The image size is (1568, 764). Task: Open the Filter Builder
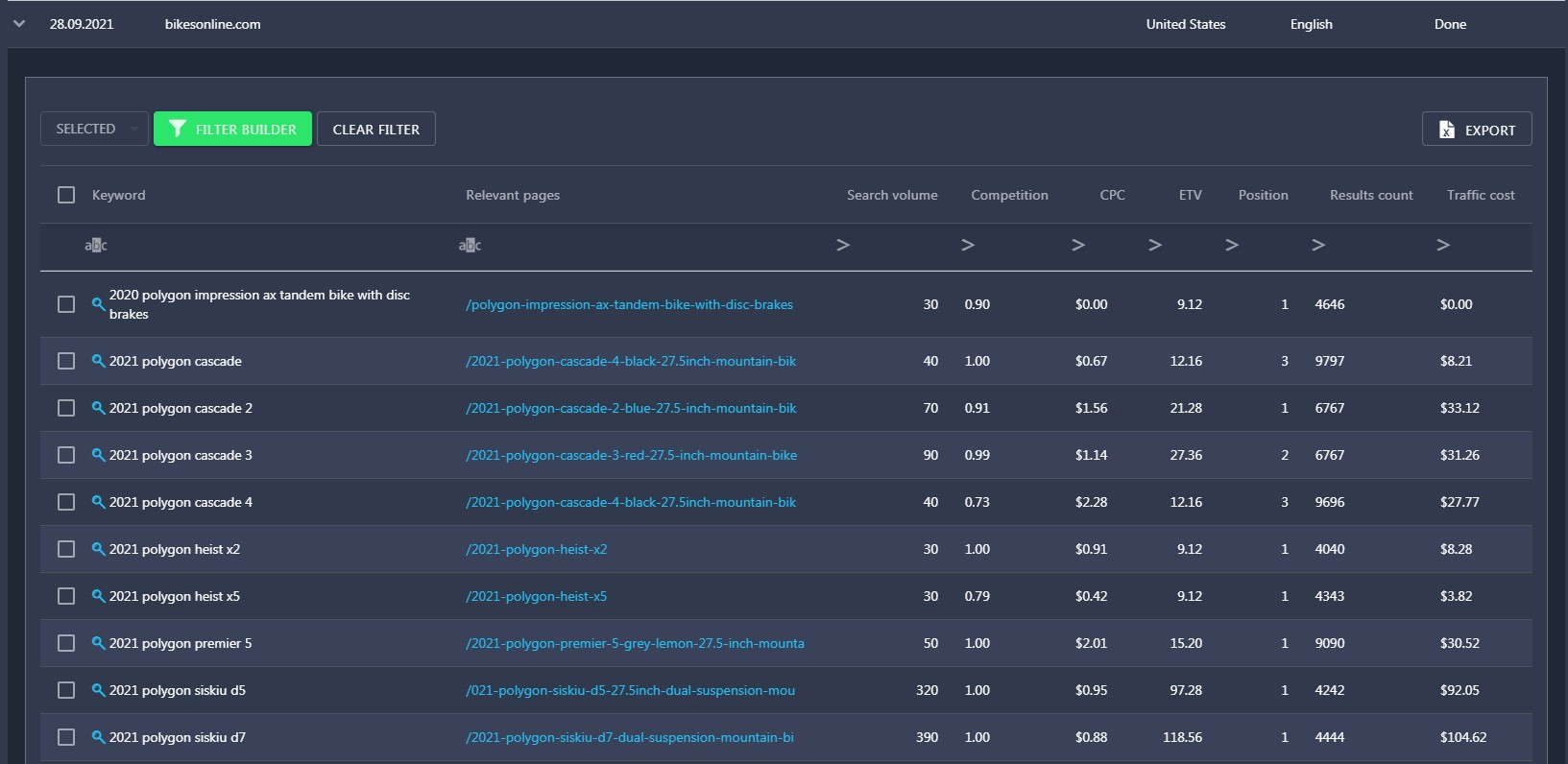tap(232, 129)
